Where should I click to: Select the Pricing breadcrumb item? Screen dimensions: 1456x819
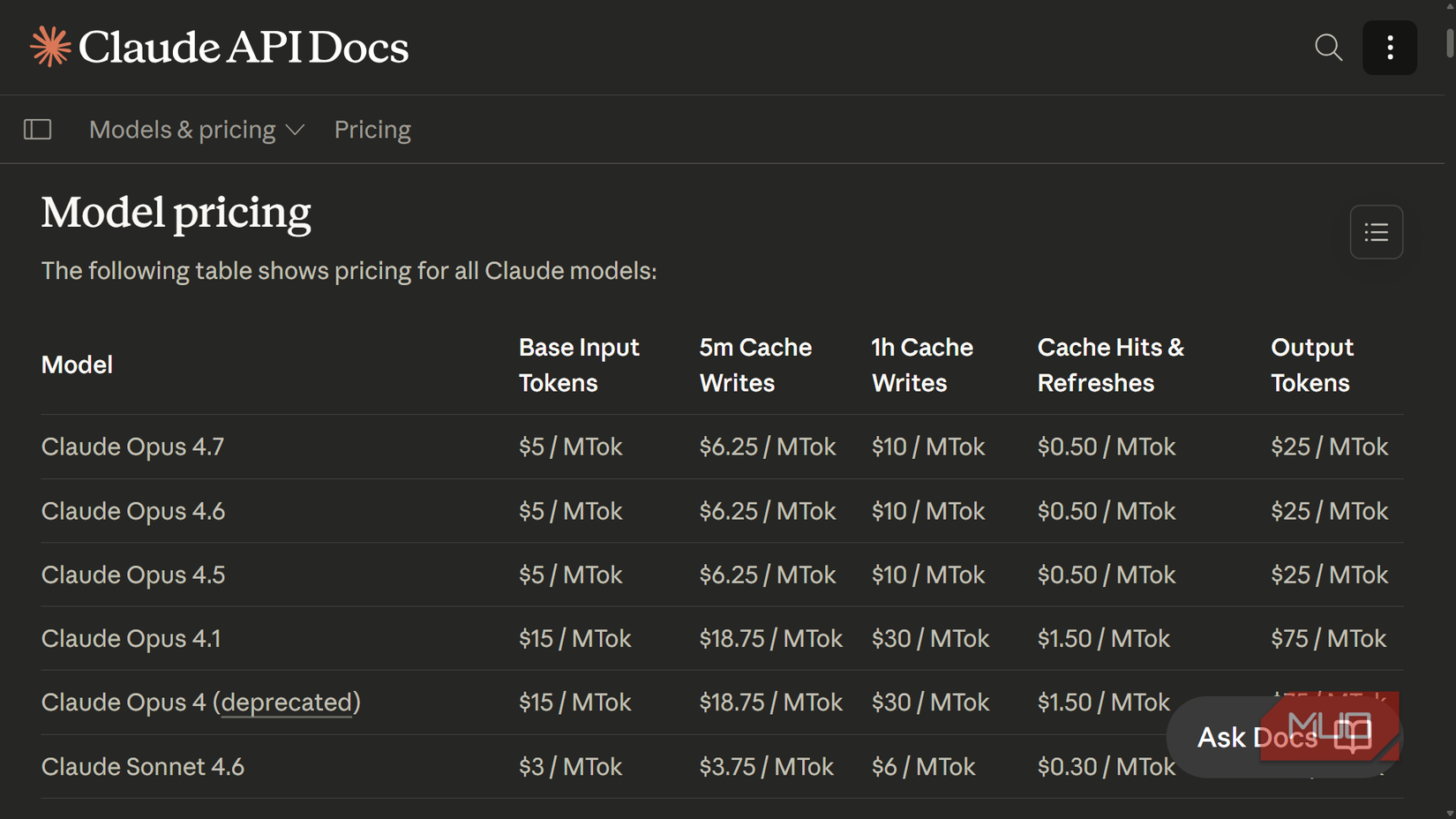(372, 130)
